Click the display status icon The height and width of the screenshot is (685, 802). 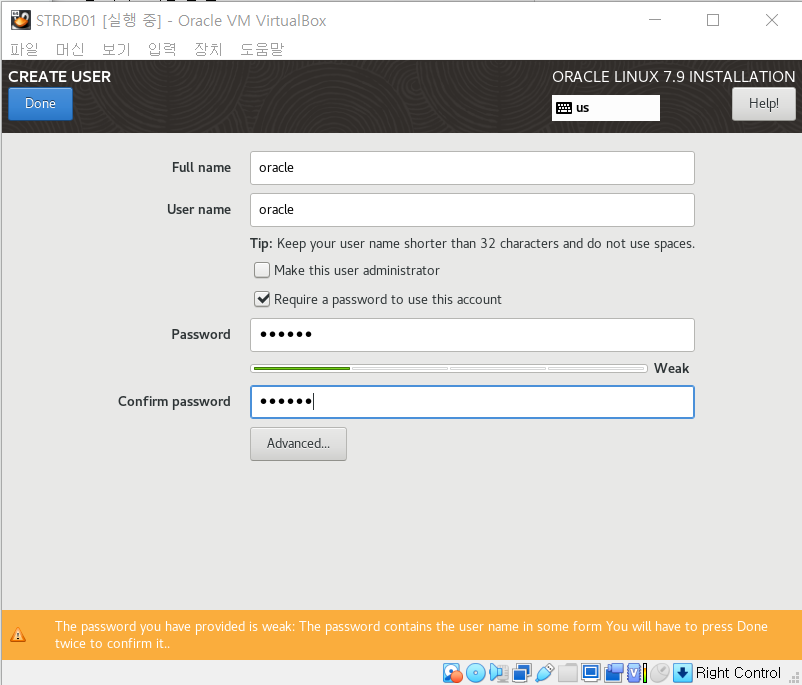591,673
